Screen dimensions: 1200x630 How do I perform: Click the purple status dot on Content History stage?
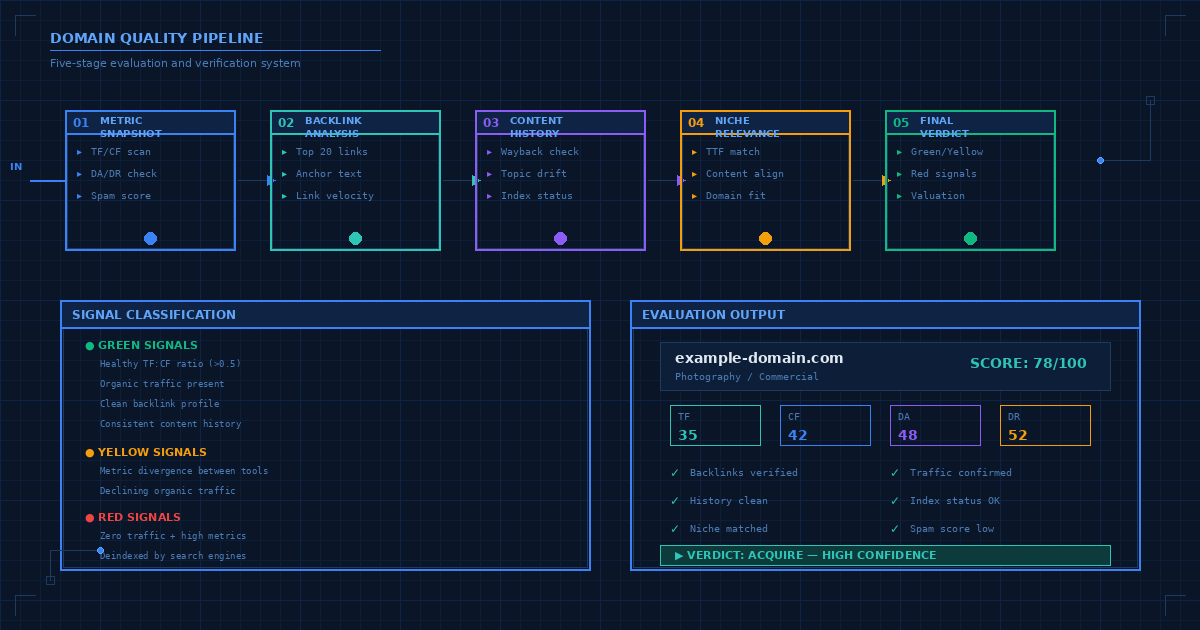click(x=560, y=238)
